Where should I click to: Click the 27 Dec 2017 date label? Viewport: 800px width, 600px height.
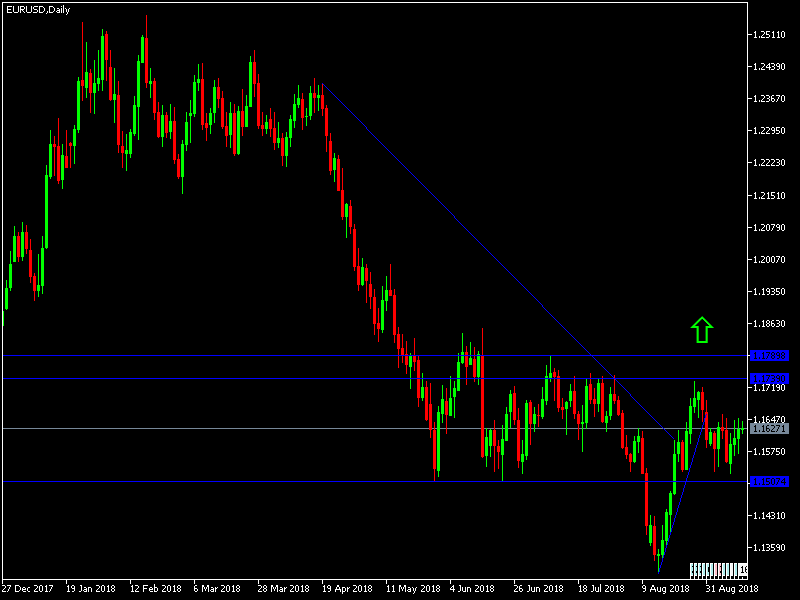click(28, 589)
